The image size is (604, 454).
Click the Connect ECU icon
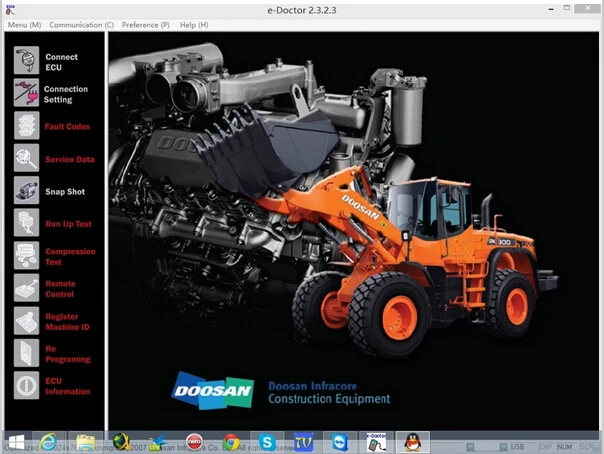point(27,60)
